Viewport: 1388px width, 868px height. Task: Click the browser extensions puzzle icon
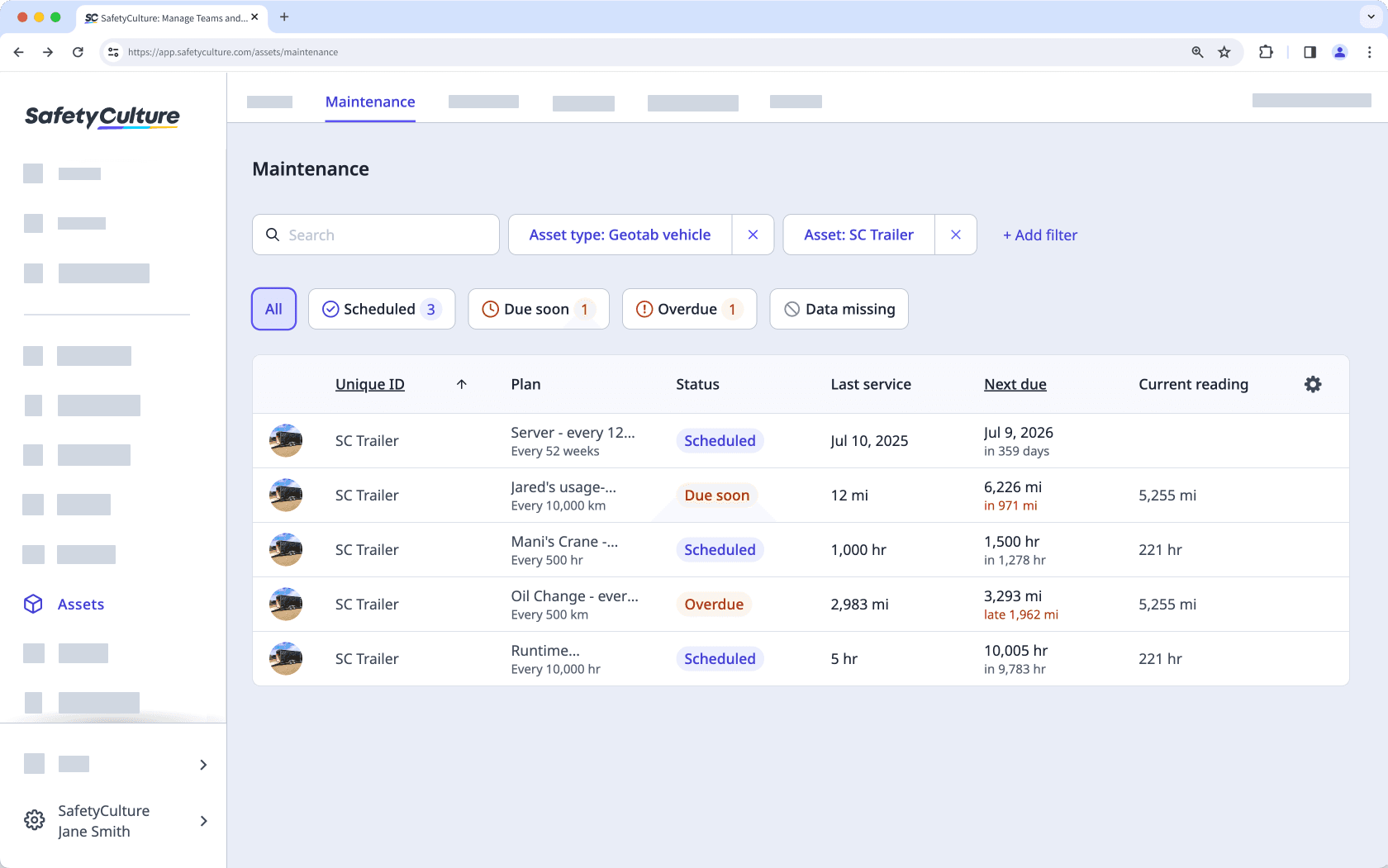pyautogui.click(x=1266, y=51)
